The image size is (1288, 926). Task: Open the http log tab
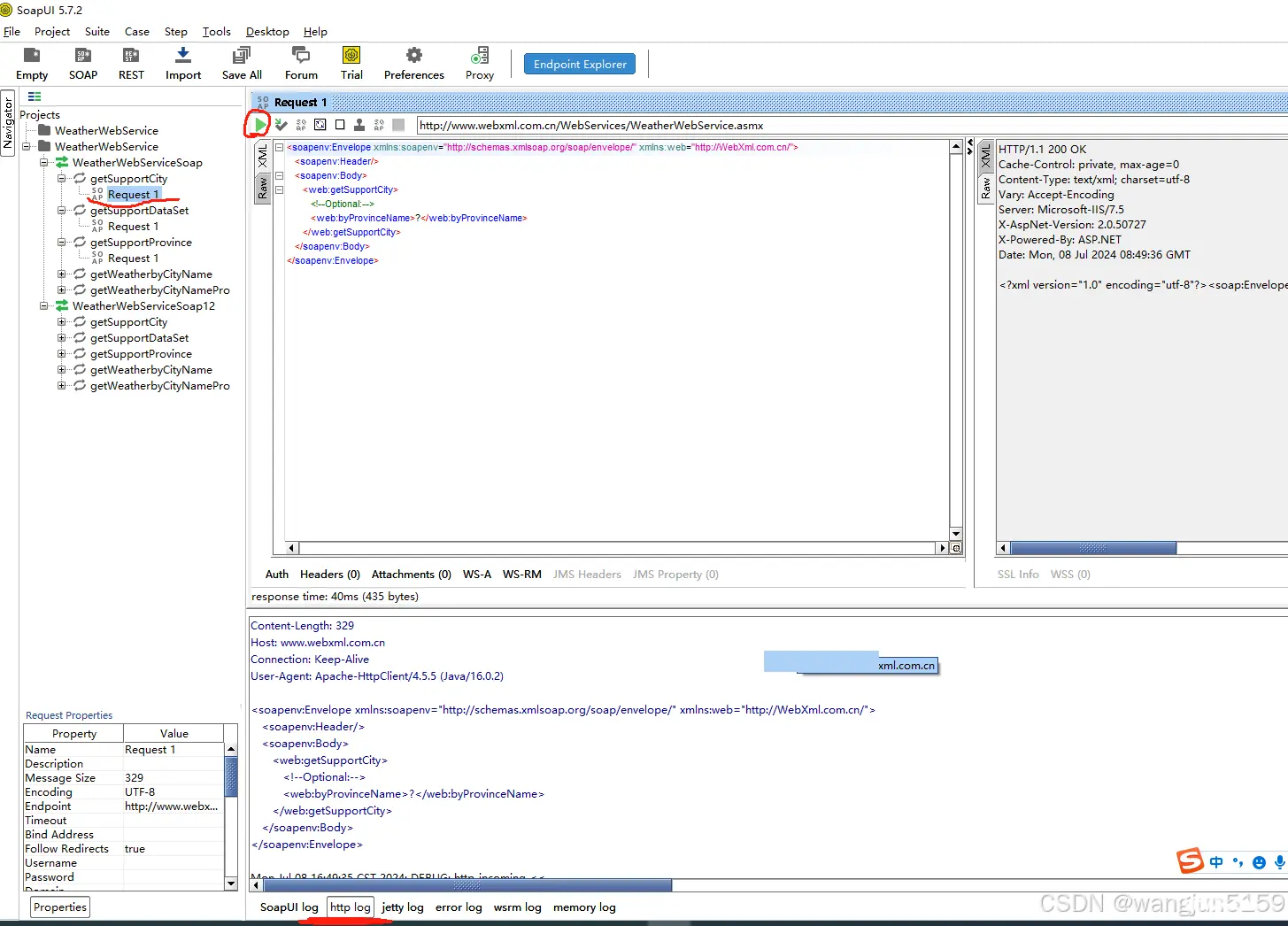[351, 907]
